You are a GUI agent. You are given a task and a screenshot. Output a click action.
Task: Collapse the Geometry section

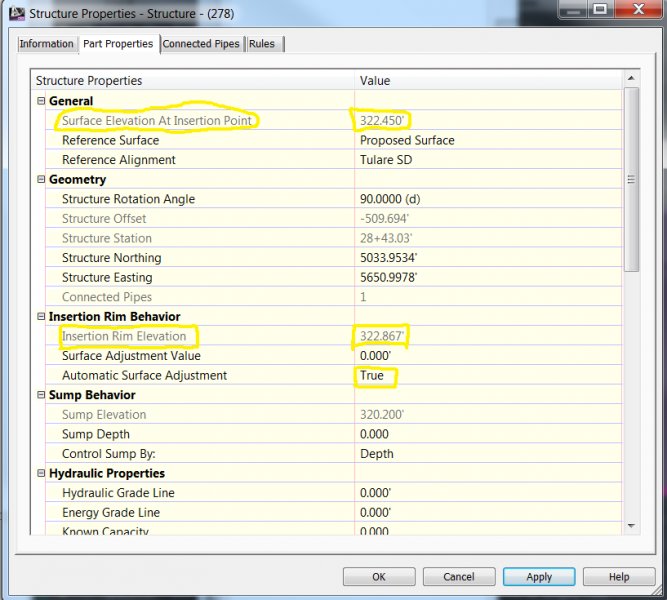click(41, 179)
